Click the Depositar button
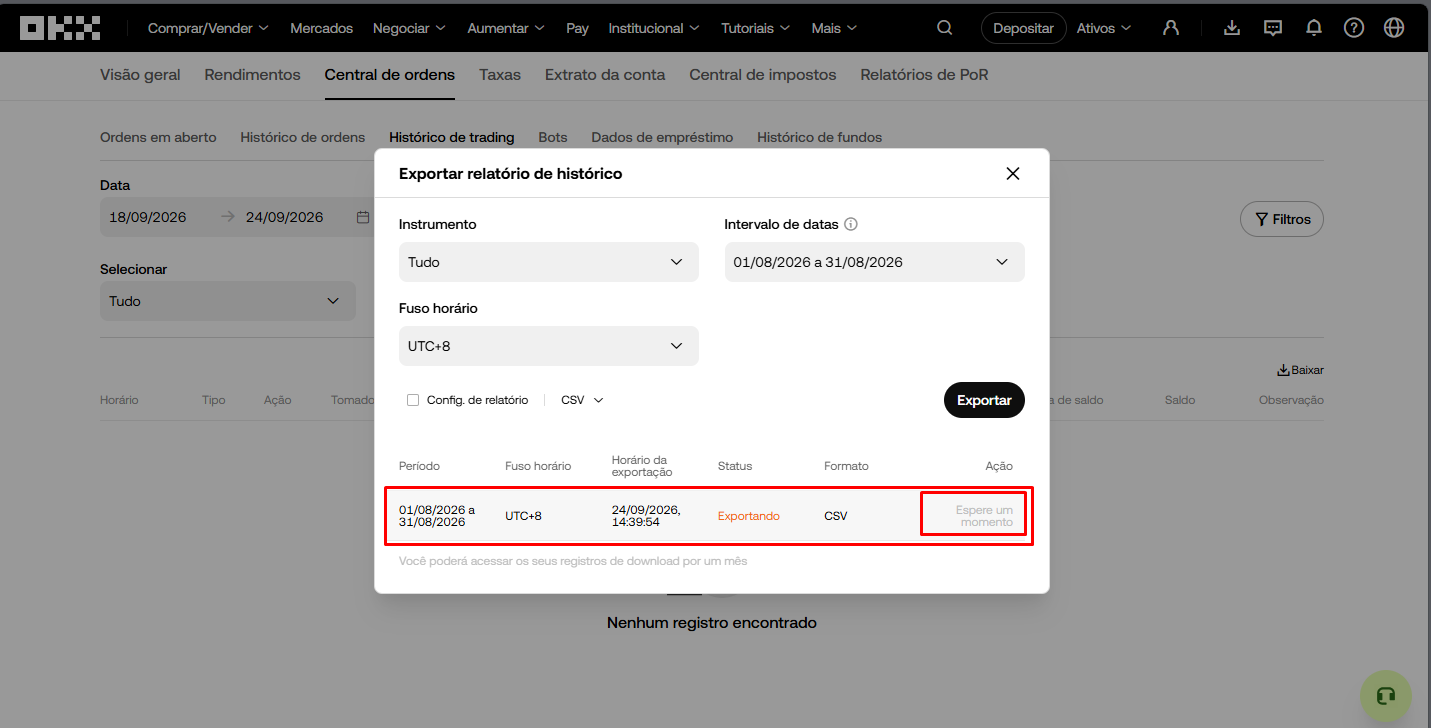The width and height of the screenshot is (1431, 728). click(x=1023, y=28)
